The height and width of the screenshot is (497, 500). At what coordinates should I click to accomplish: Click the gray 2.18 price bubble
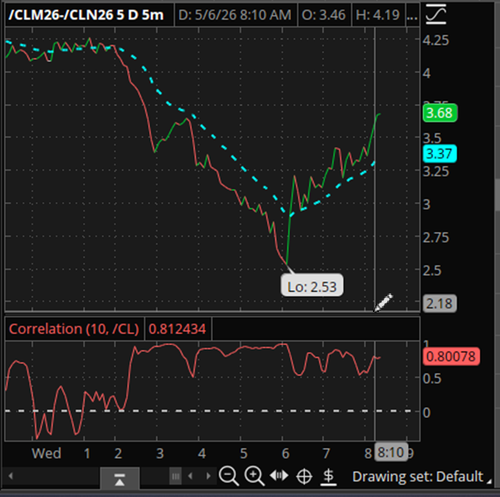tap(439, 303)
